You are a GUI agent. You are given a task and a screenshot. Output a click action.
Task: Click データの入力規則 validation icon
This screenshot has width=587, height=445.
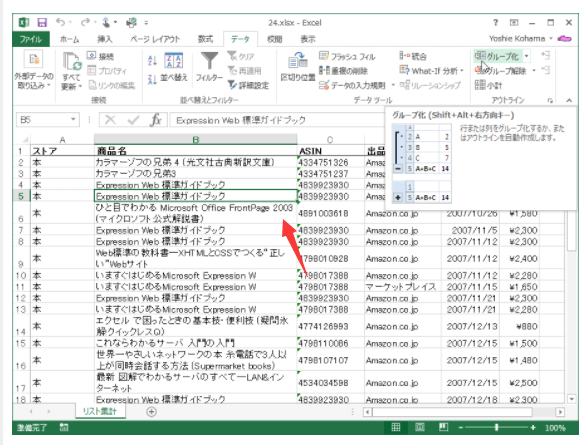point(324,85)
